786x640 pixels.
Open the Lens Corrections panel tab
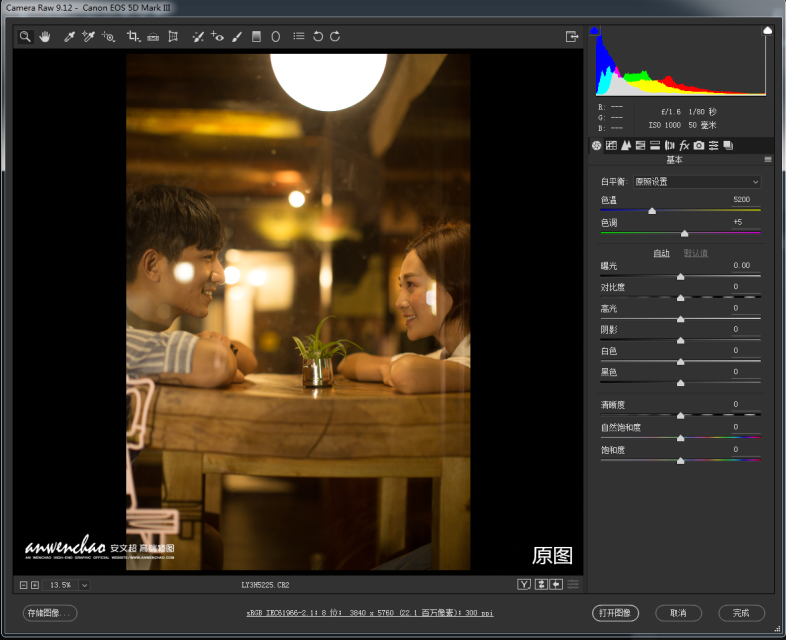point(669,145)
